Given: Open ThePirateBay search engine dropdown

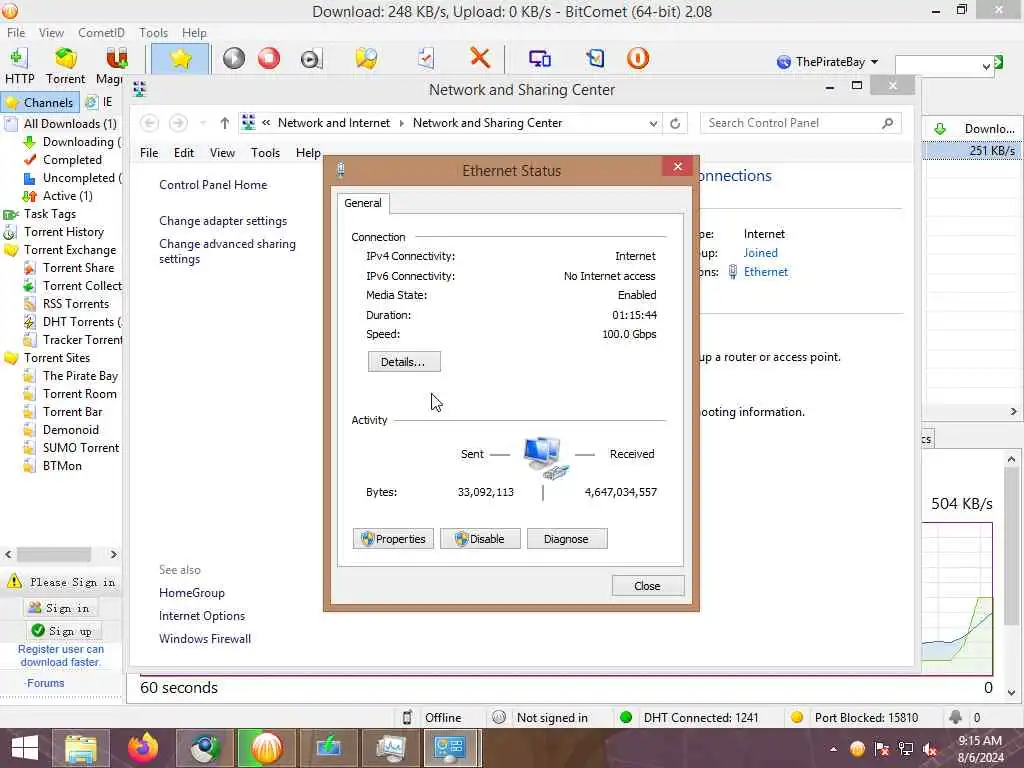Looking at the screenshot, I should point(827,62).
